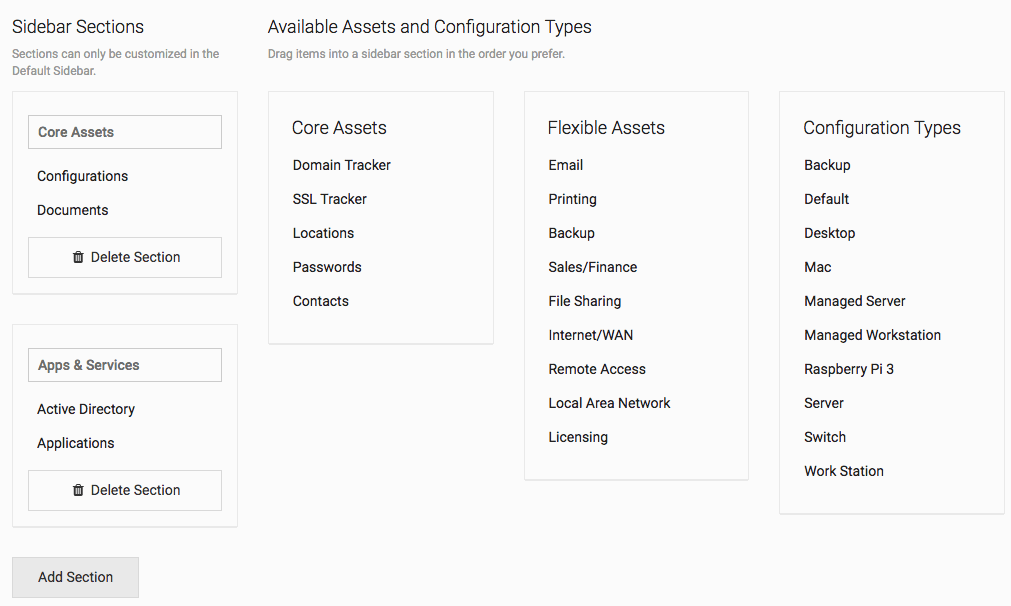Select Domain Tracker under Core Assets

click(341, 165)
